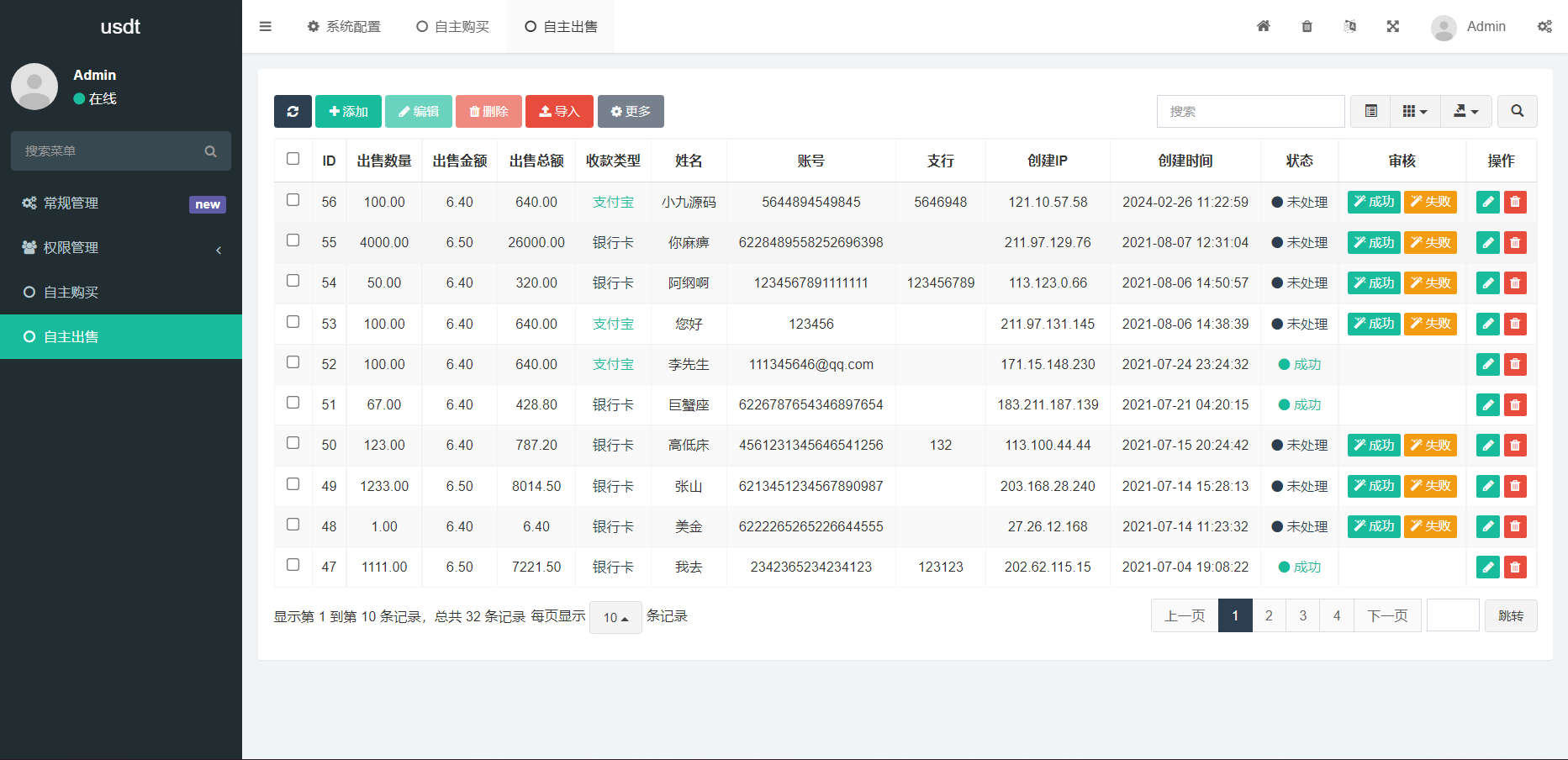Tick the checkbox for row ID 50
The height and width of the screenshot is (760, 1568).
pyautogui.click(x=293, y=442)
